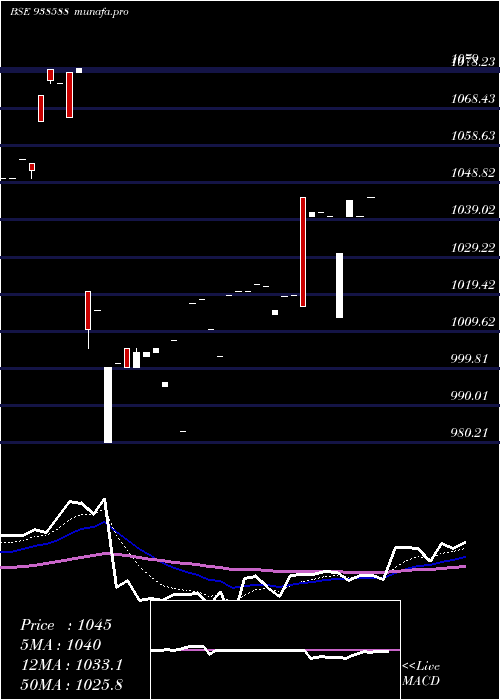Select the 1058.63 price level label
The image size is (500, 700).
473,135
